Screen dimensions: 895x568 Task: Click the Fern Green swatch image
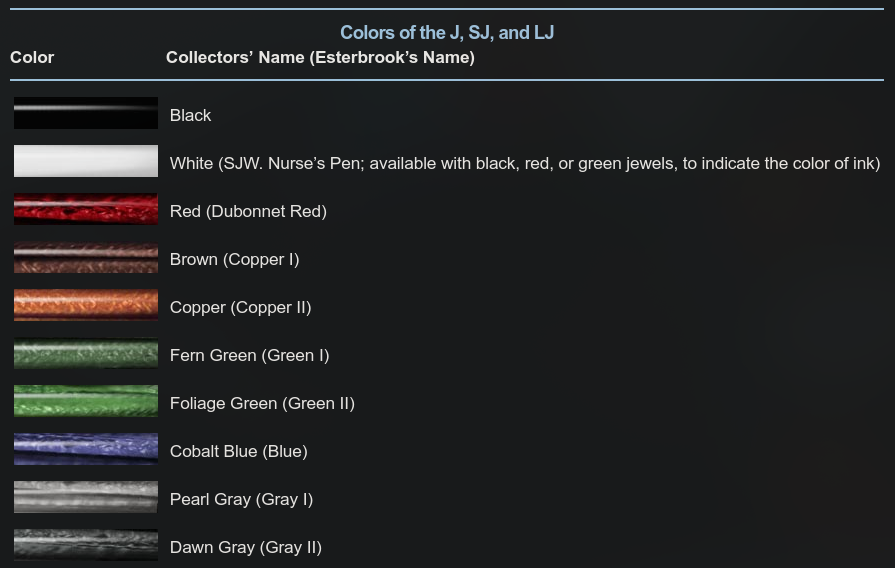tap(86, 353)
